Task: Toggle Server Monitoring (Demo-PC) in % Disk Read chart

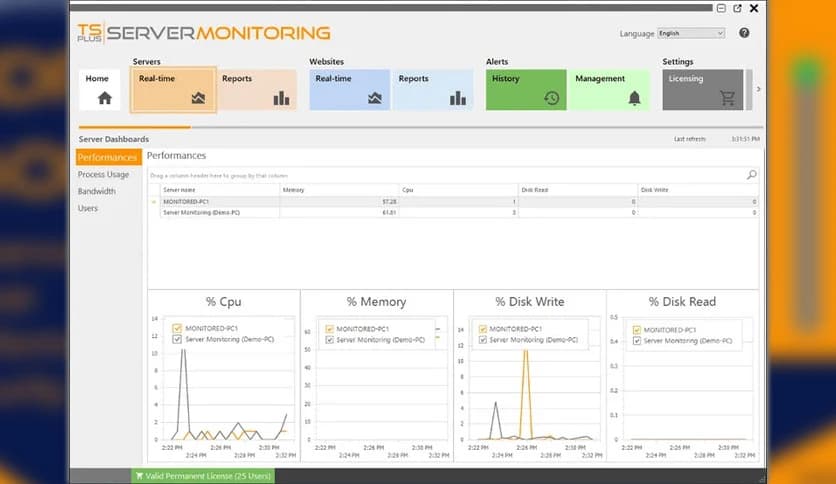Action: click(637, 341)
